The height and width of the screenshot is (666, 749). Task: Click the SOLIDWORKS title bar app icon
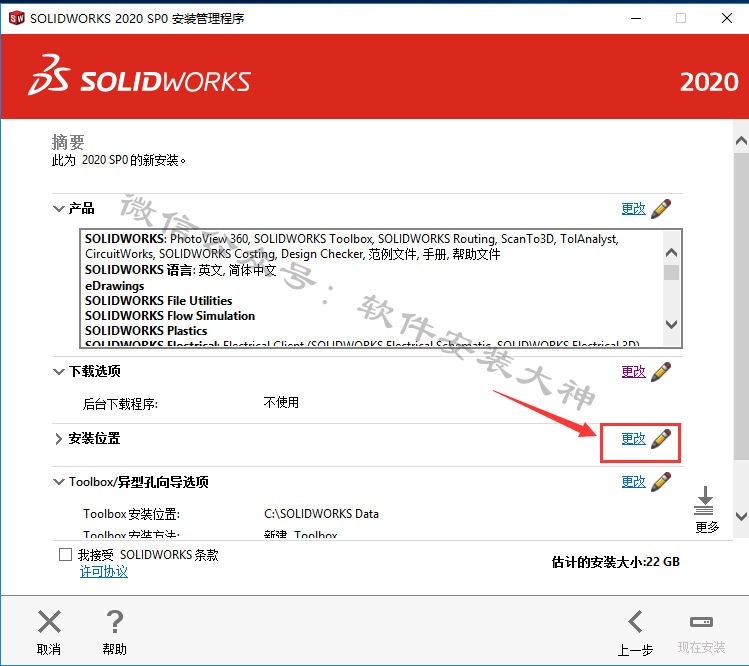[x=16, y=18]
